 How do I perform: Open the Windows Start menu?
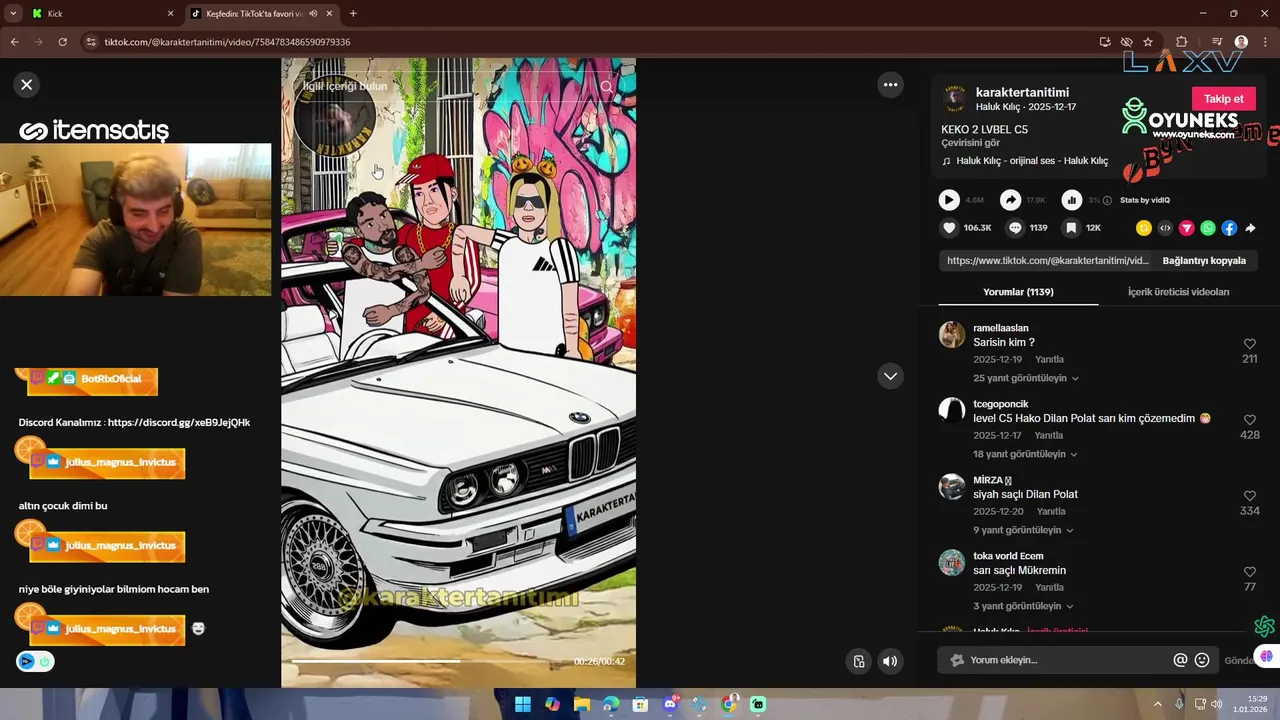coord(523,705)
